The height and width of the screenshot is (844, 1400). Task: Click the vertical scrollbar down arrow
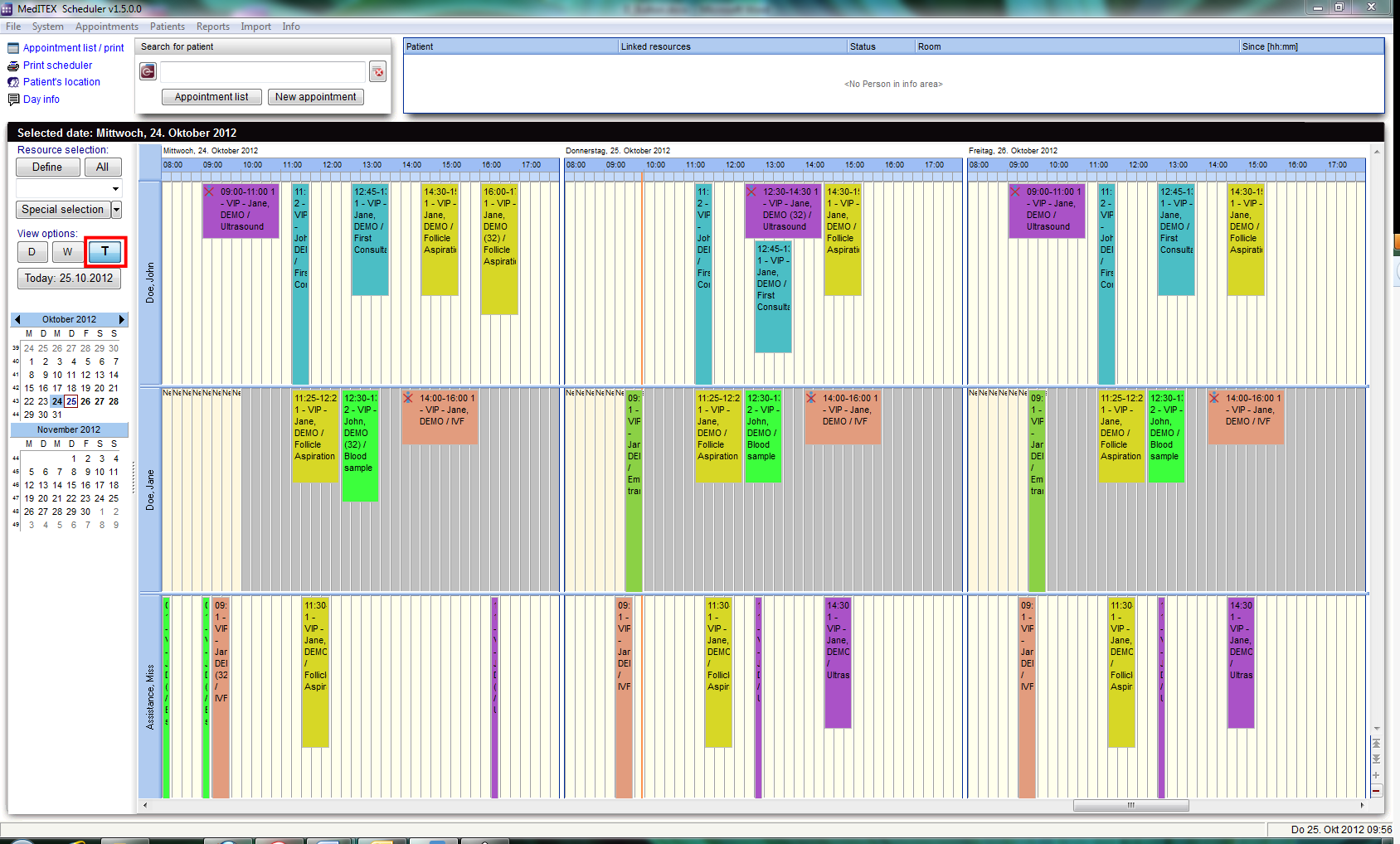tap(1377, 729)
